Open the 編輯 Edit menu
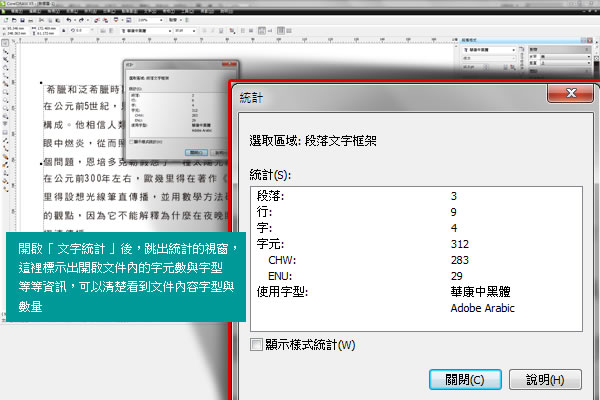 (x=35, y=11)
